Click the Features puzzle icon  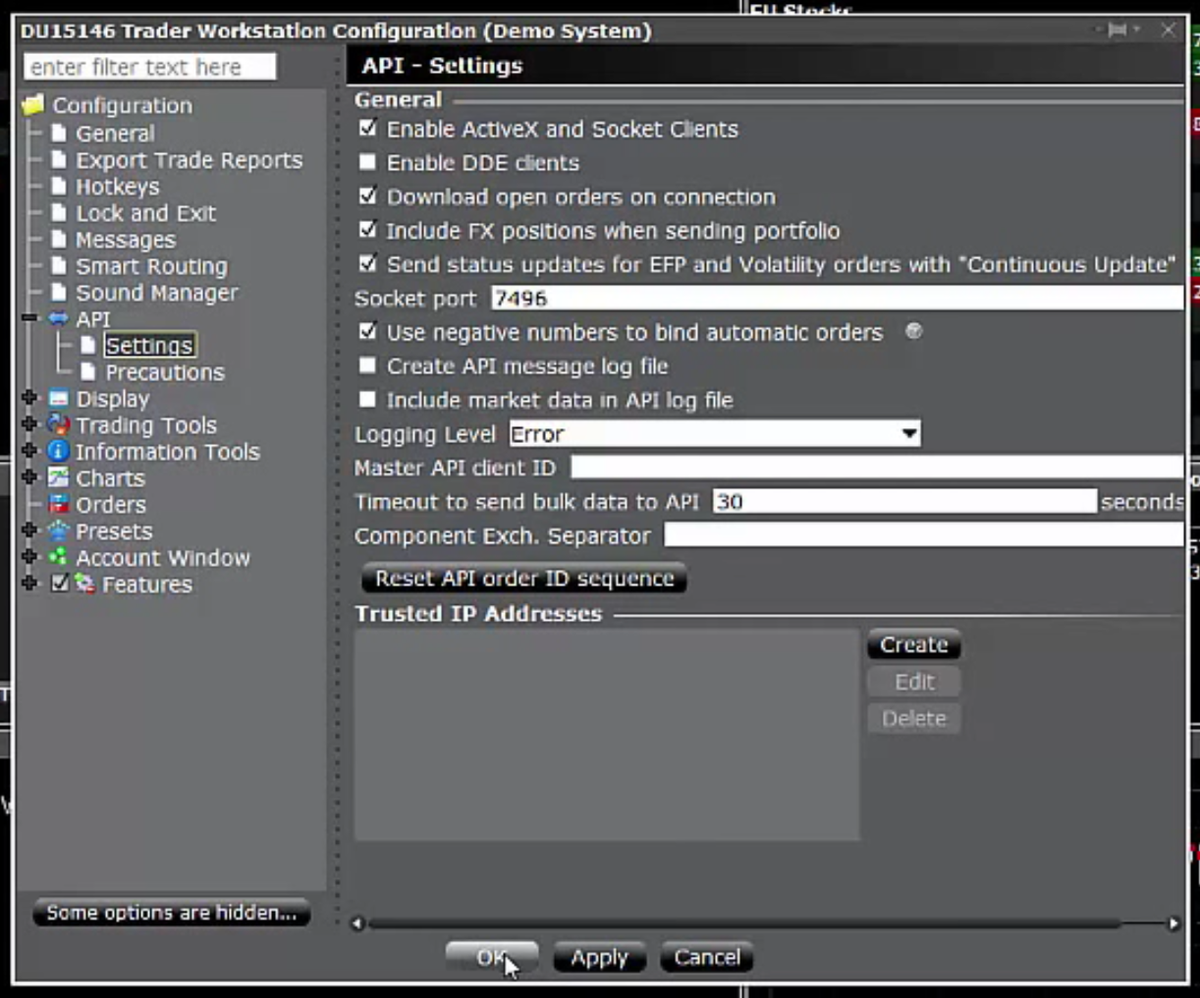pos(84,584)
